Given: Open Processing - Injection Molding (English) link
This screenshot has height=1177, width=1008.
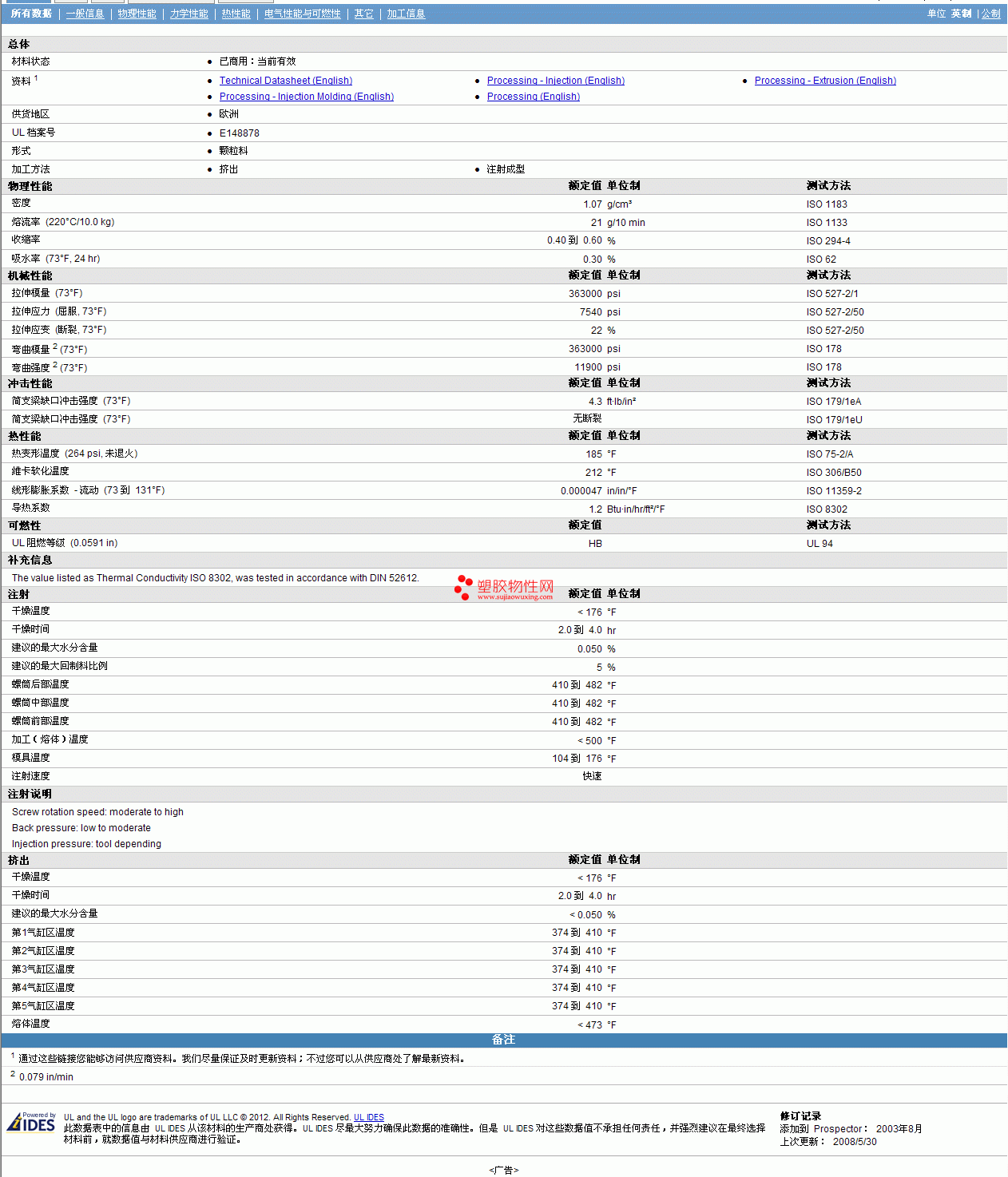Looking at the screenshot, I should point(307,97).
